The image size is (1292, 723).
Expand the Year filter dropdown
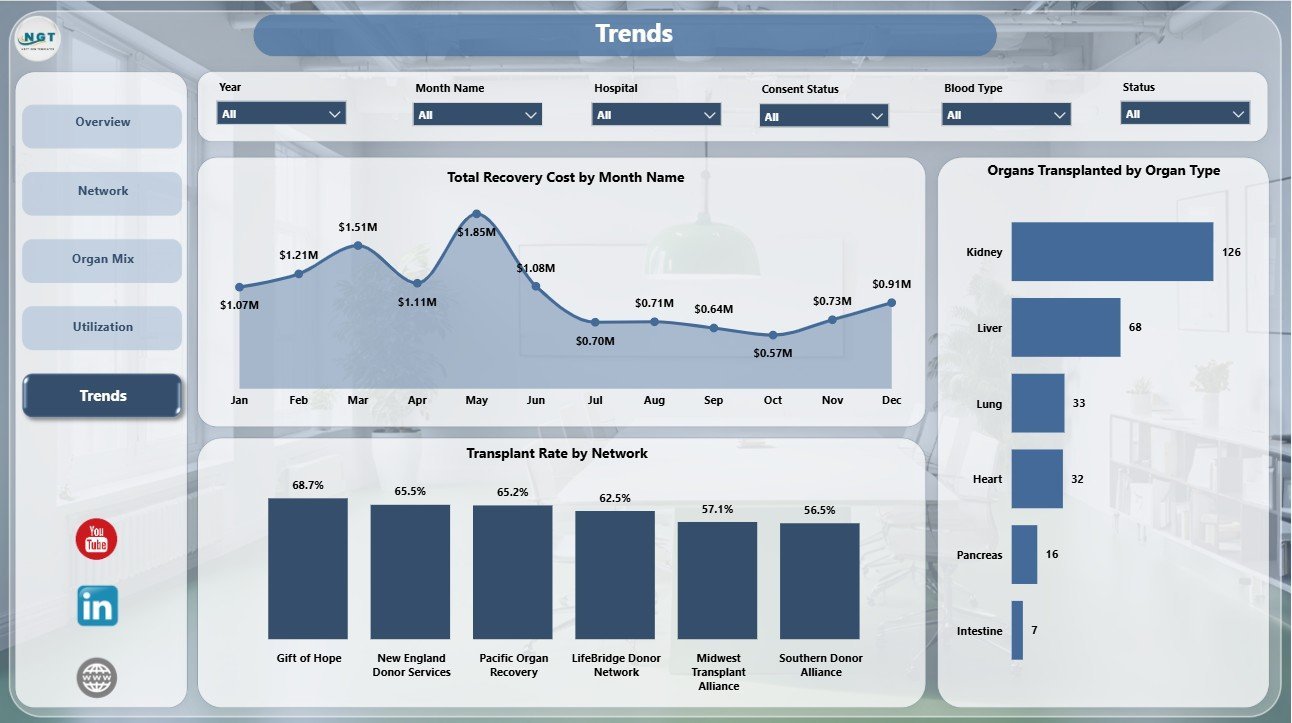[x=281, y=114]
